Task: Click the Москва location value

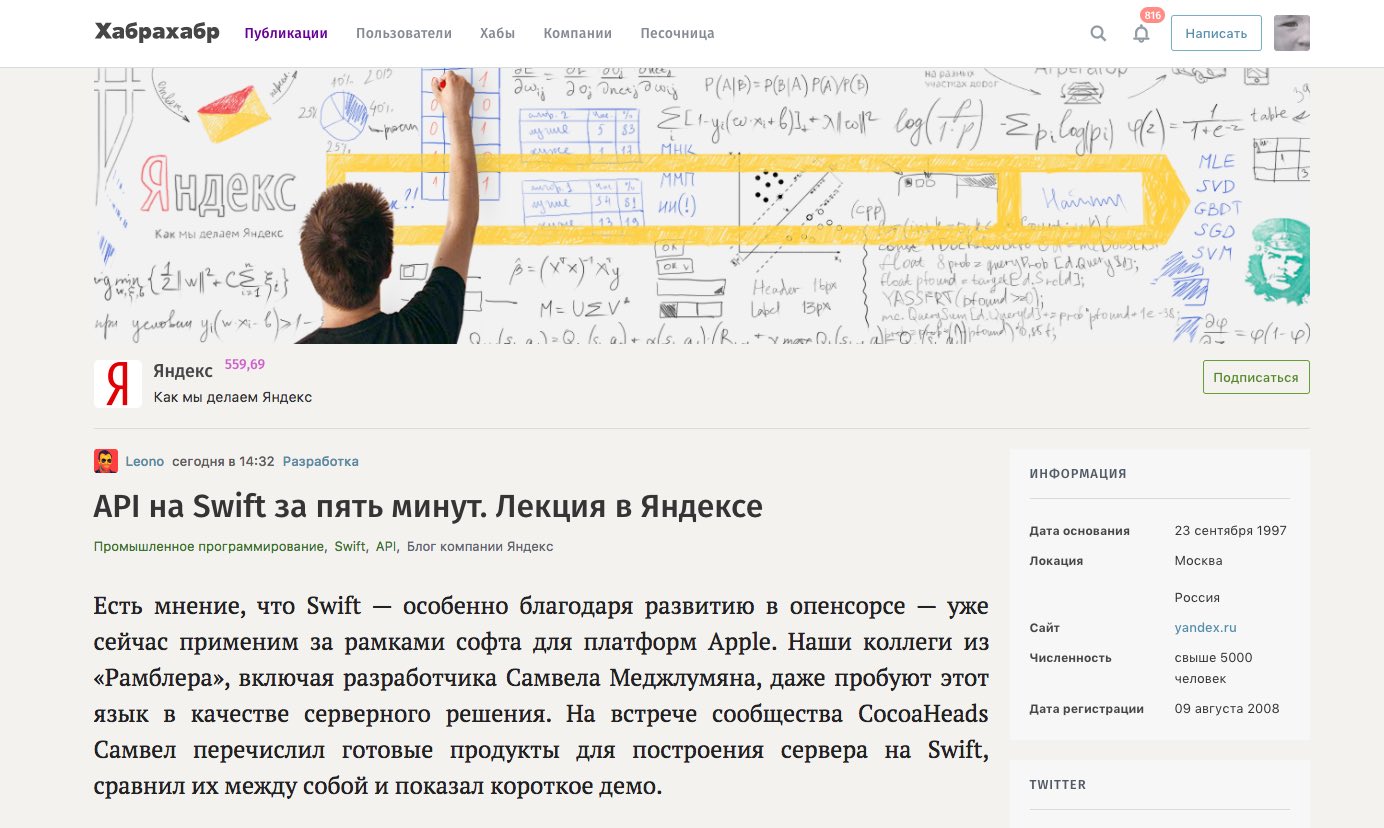Action: coord(1199,561)
